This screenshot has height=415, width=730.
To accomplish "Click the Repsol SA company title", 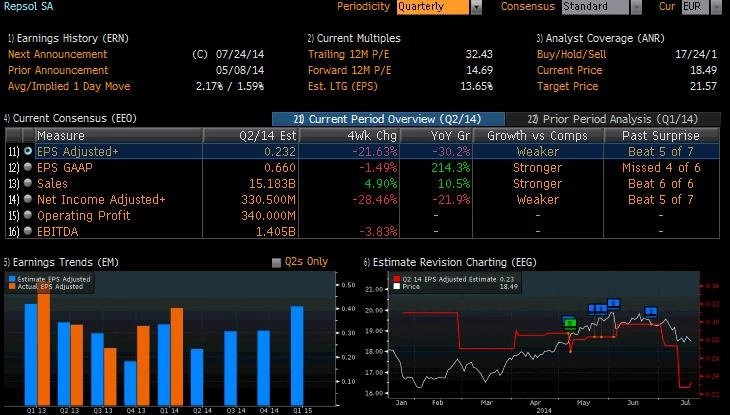I will (x=28, y=7).
